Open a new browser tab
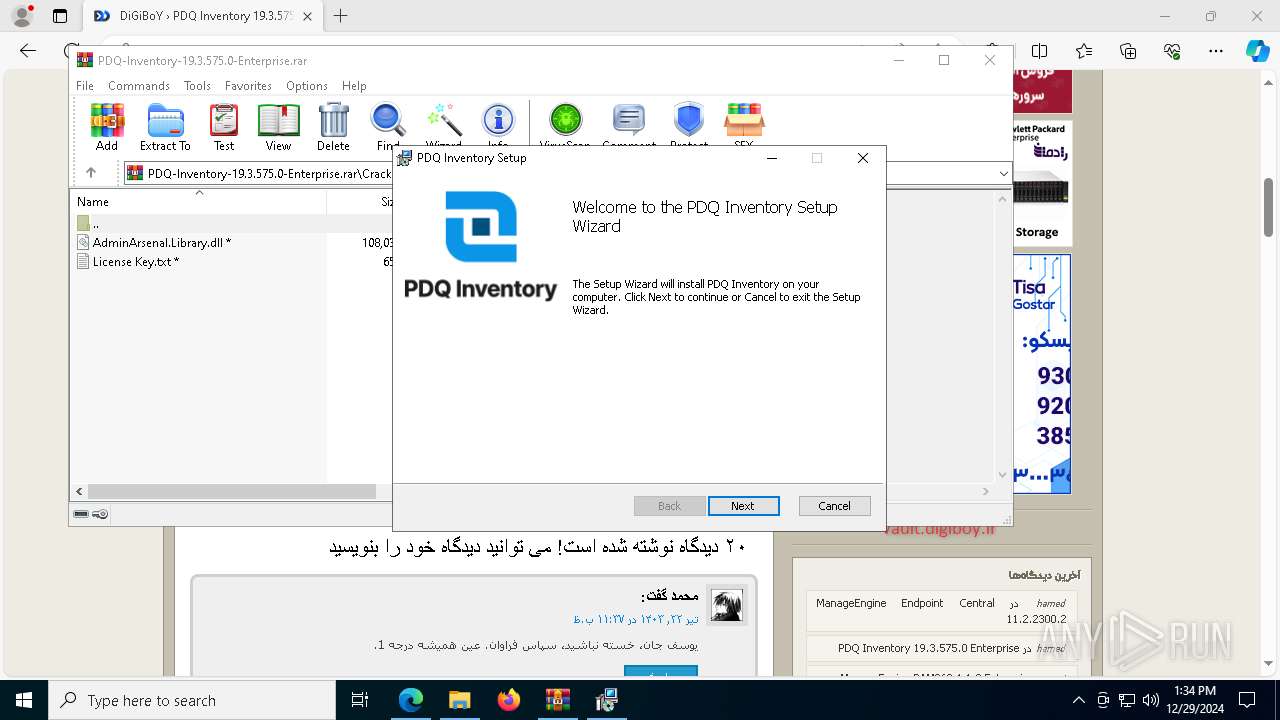Viewport: 1280px width, 720px height. (x=341, y=16)
